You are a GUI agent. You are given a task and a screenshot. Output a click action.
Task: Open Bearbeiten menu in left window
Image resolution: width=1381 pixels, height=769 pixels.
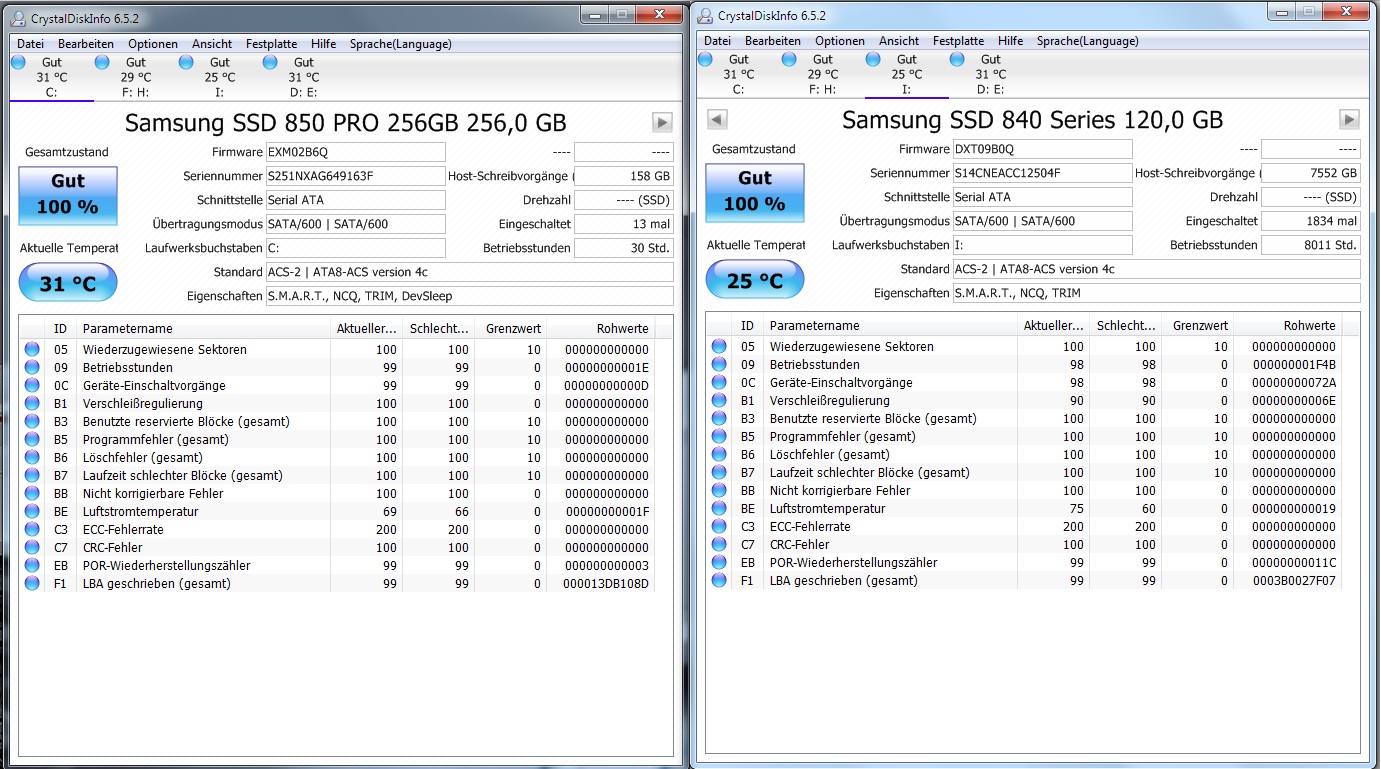coord(86,44)
